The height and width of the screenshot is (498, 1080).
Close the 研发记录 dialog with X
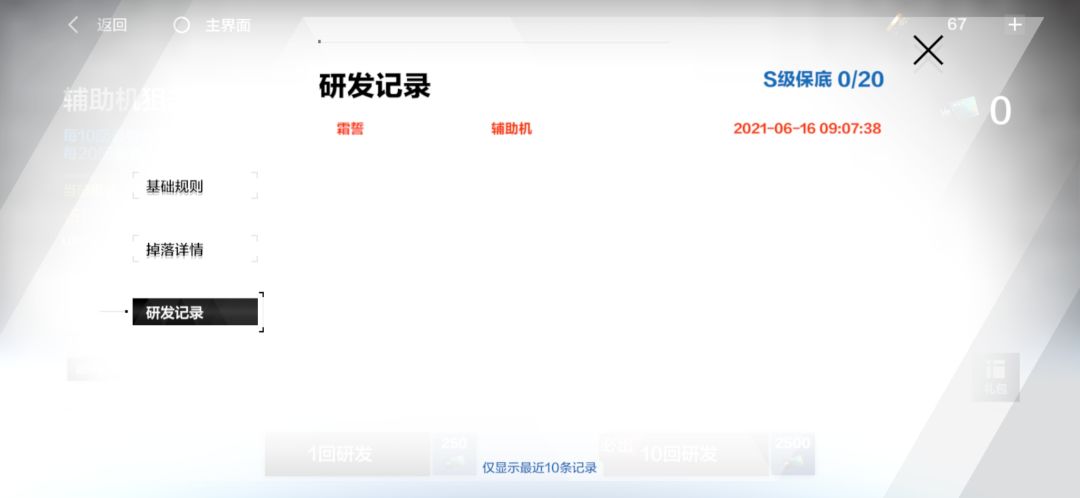point(928,50)
